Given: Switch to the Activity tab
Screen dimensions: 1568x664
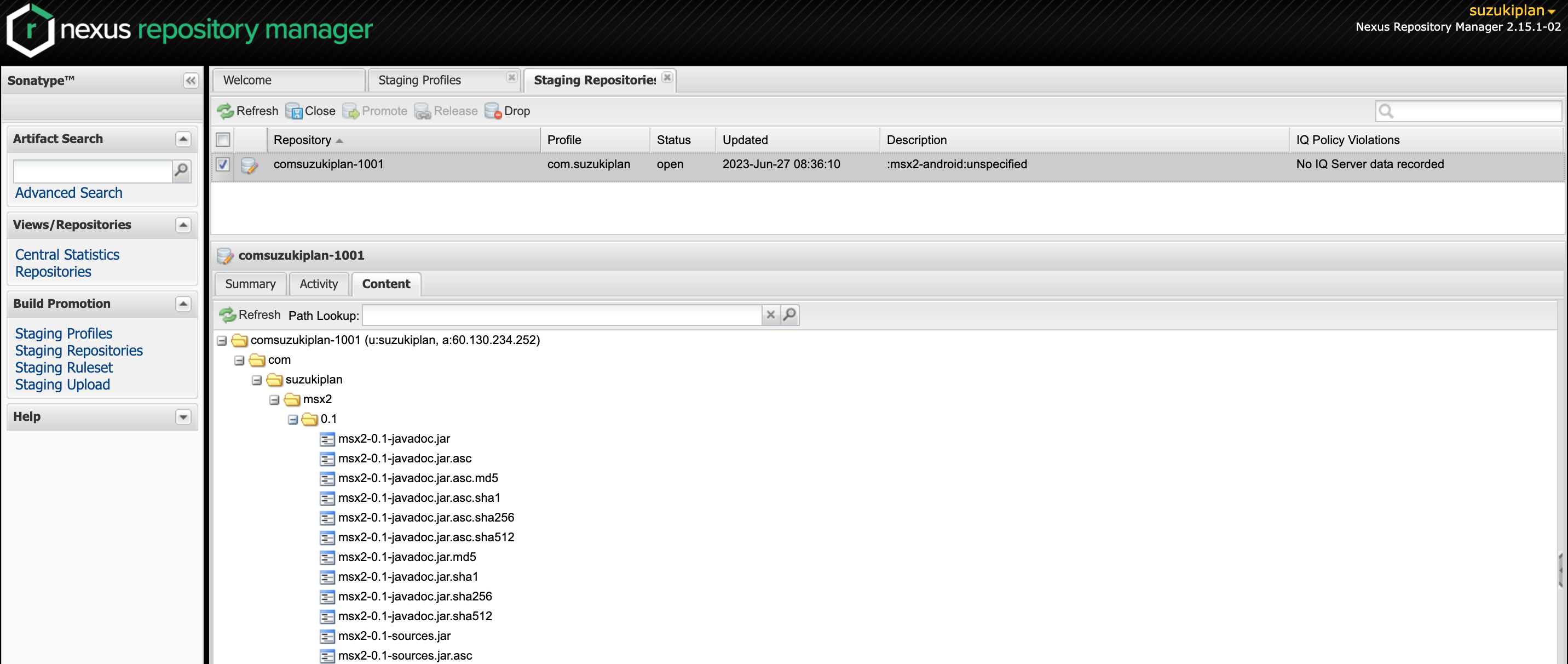Looking at the screenshot, I should tap(318, 284).
